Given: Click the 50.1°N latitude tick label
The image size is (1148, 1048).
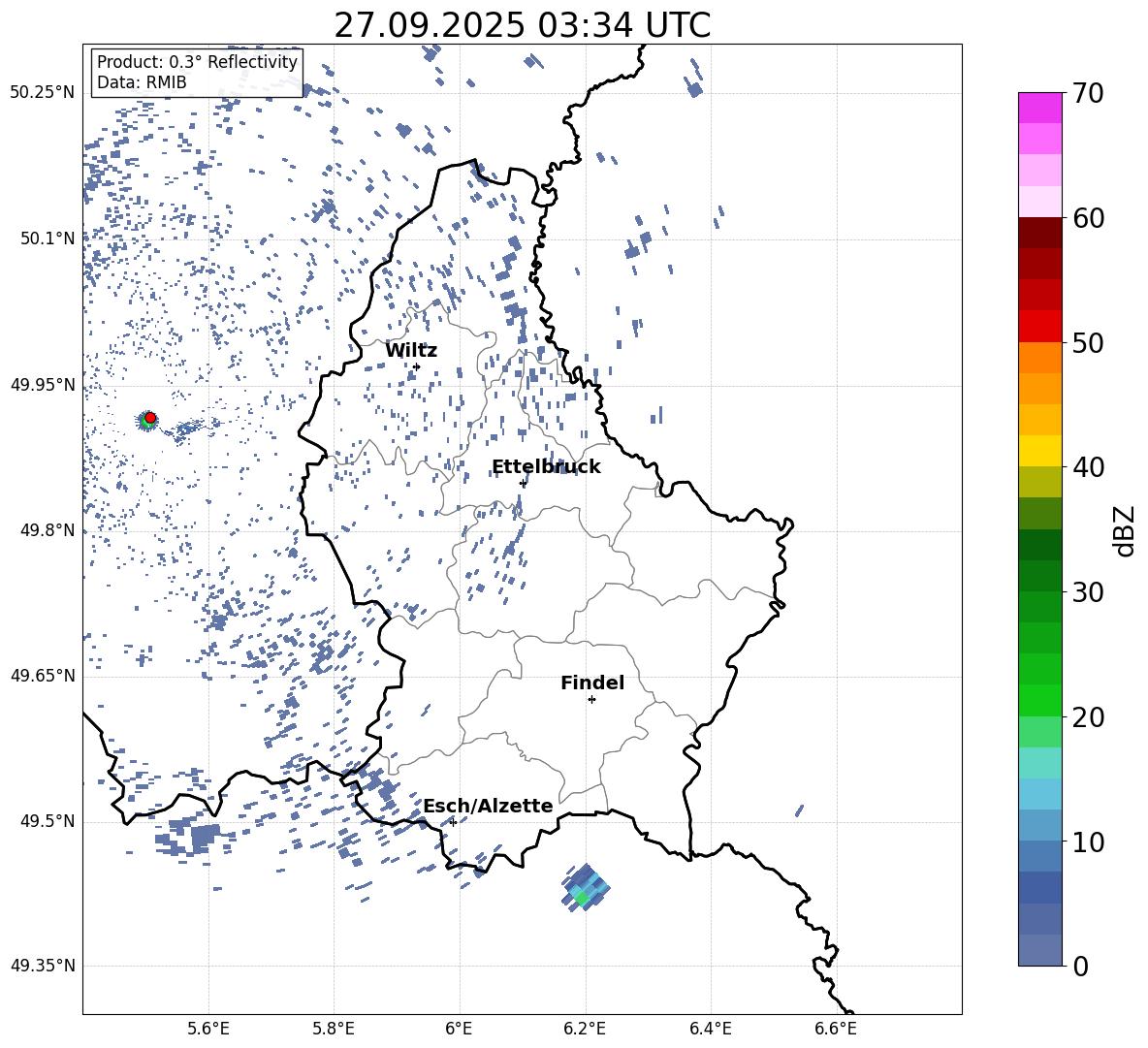Looking at the screenshot, I should 47,238.
